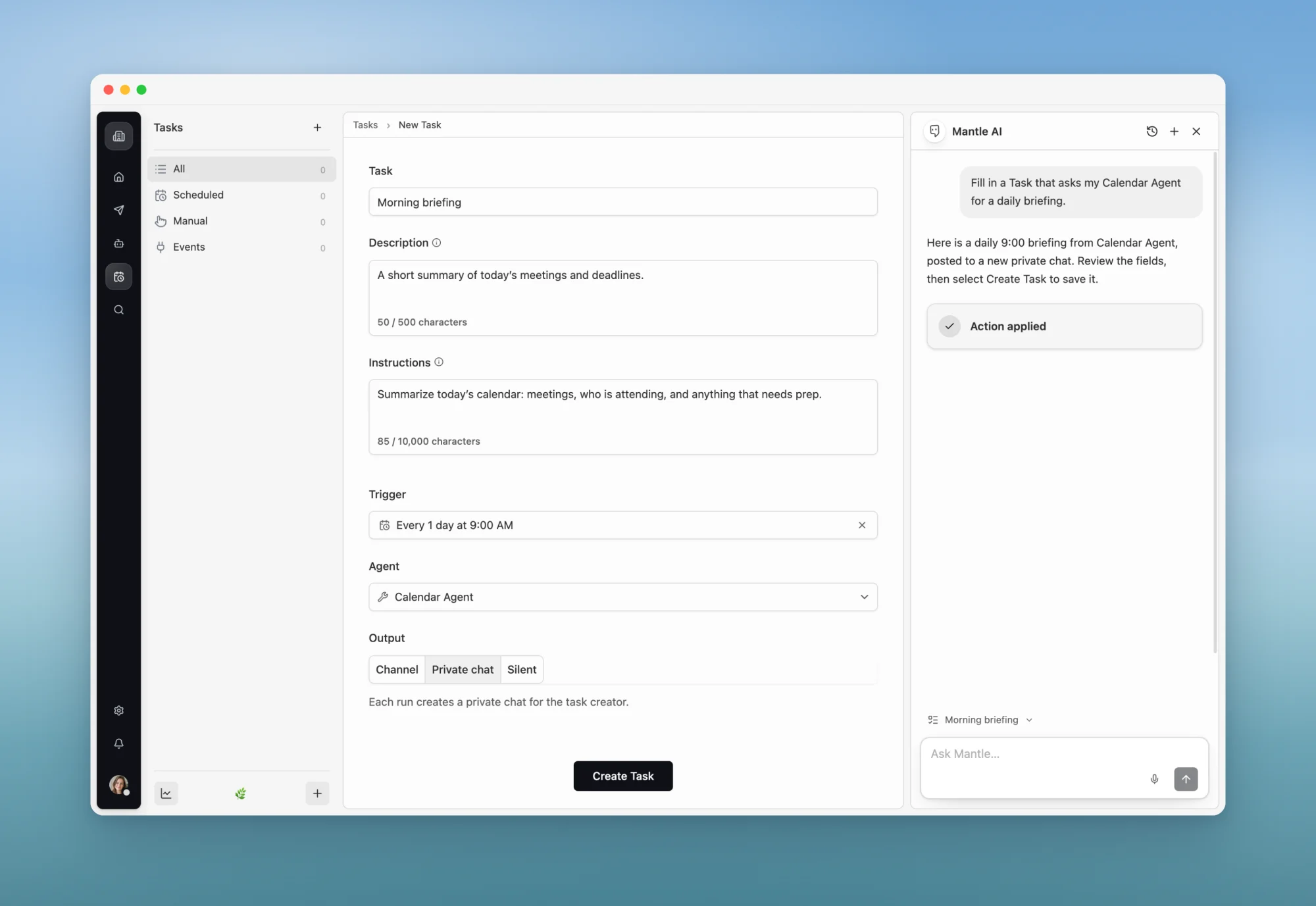Edit the Instructions text area
This screenshot has height=906, width=1316.
tap(623, 417)
